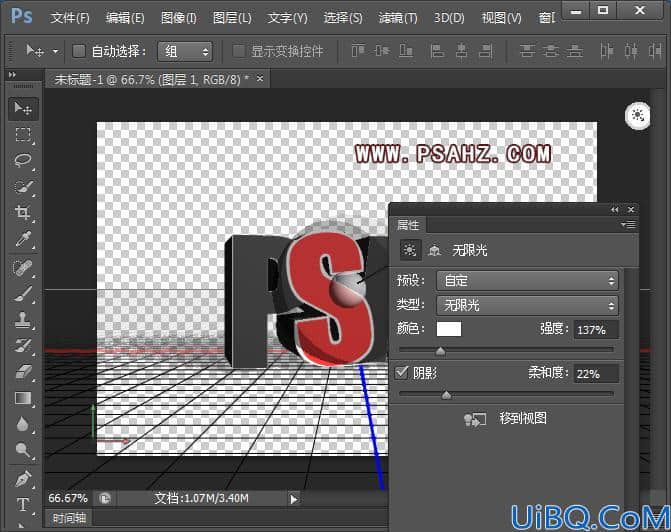Open the 图像(I) menu
671x532 pixels.
[x=178, y=18]
